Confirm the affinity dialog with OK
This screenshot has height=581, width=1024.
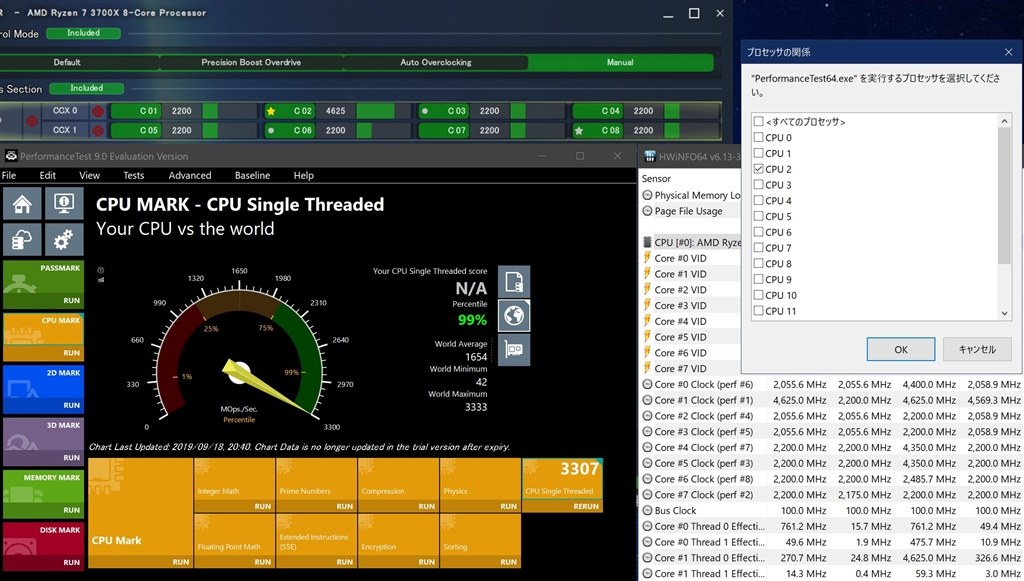pyautogui.click(x=901, y=349)
